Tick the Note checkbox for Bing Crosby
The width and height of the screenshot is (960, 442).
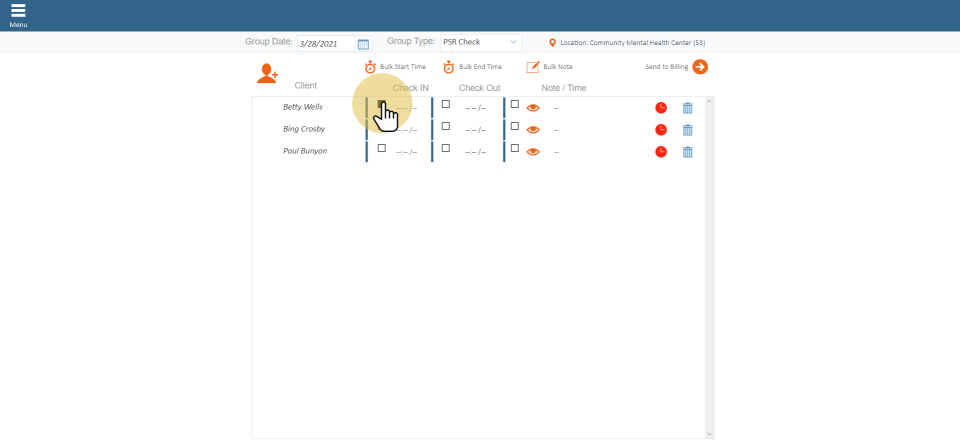click(x=515, y=126)
